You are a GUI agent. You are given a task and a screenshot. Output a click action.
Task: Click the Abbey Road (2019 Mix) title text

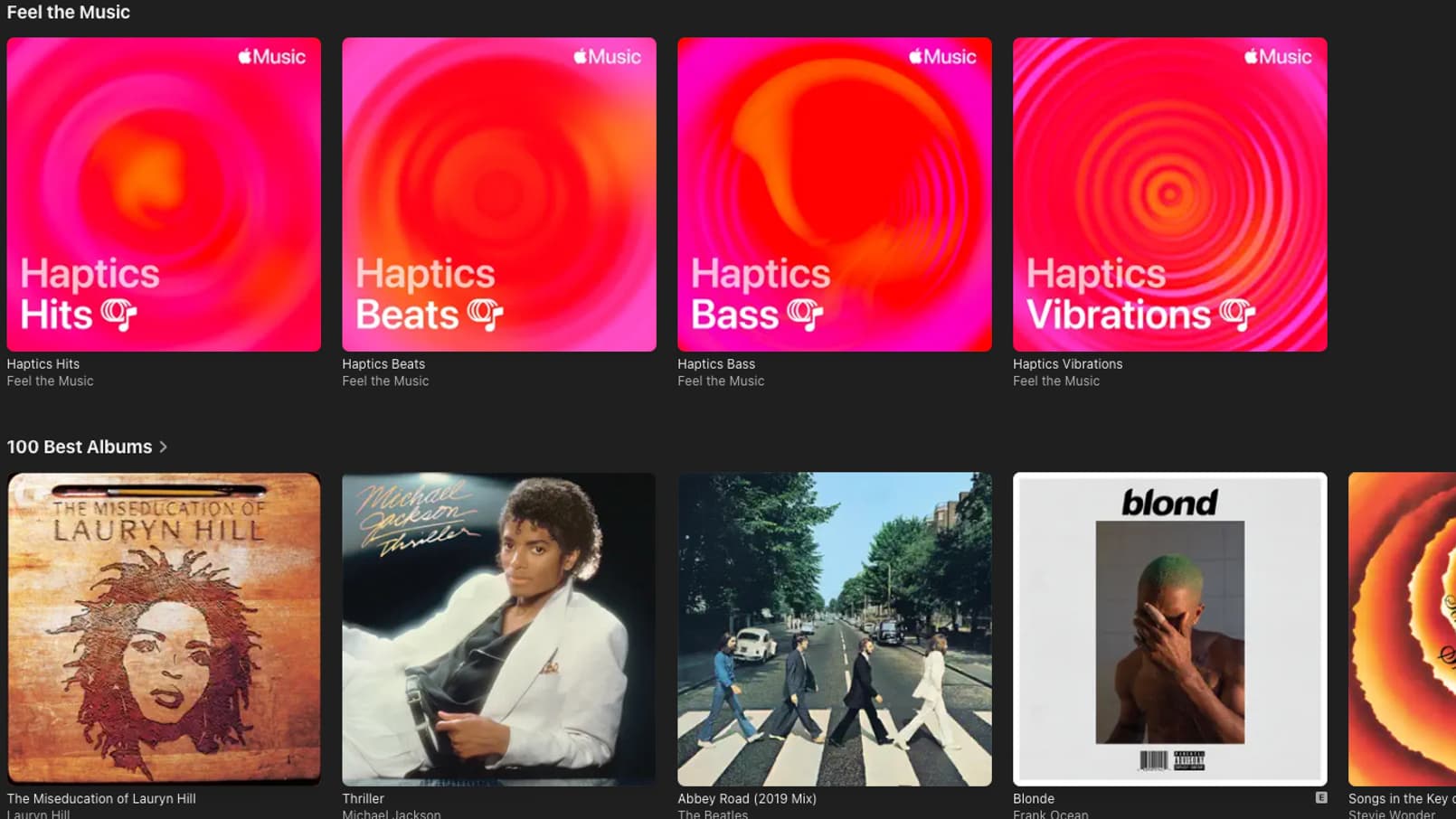747,798
